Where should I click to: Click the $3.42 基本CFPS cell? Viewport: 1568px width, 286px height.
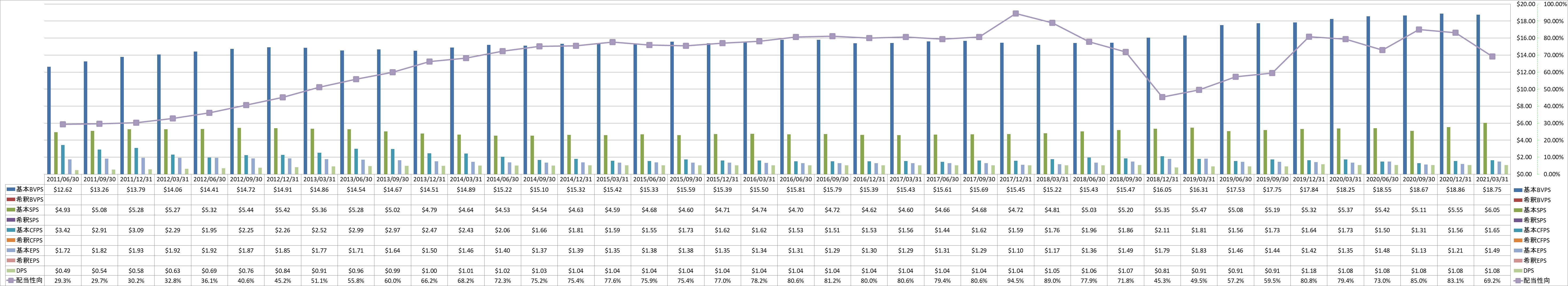[x=63, y=230]
